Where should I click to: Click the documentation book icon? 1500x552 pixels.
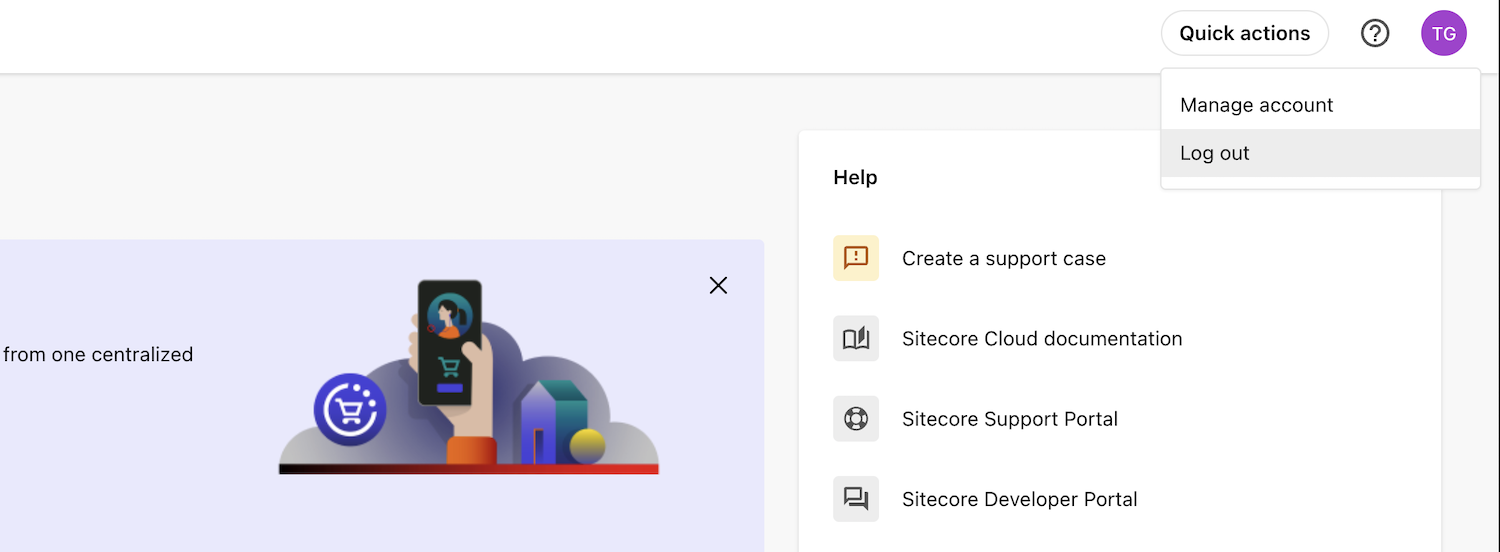[856, 338]
